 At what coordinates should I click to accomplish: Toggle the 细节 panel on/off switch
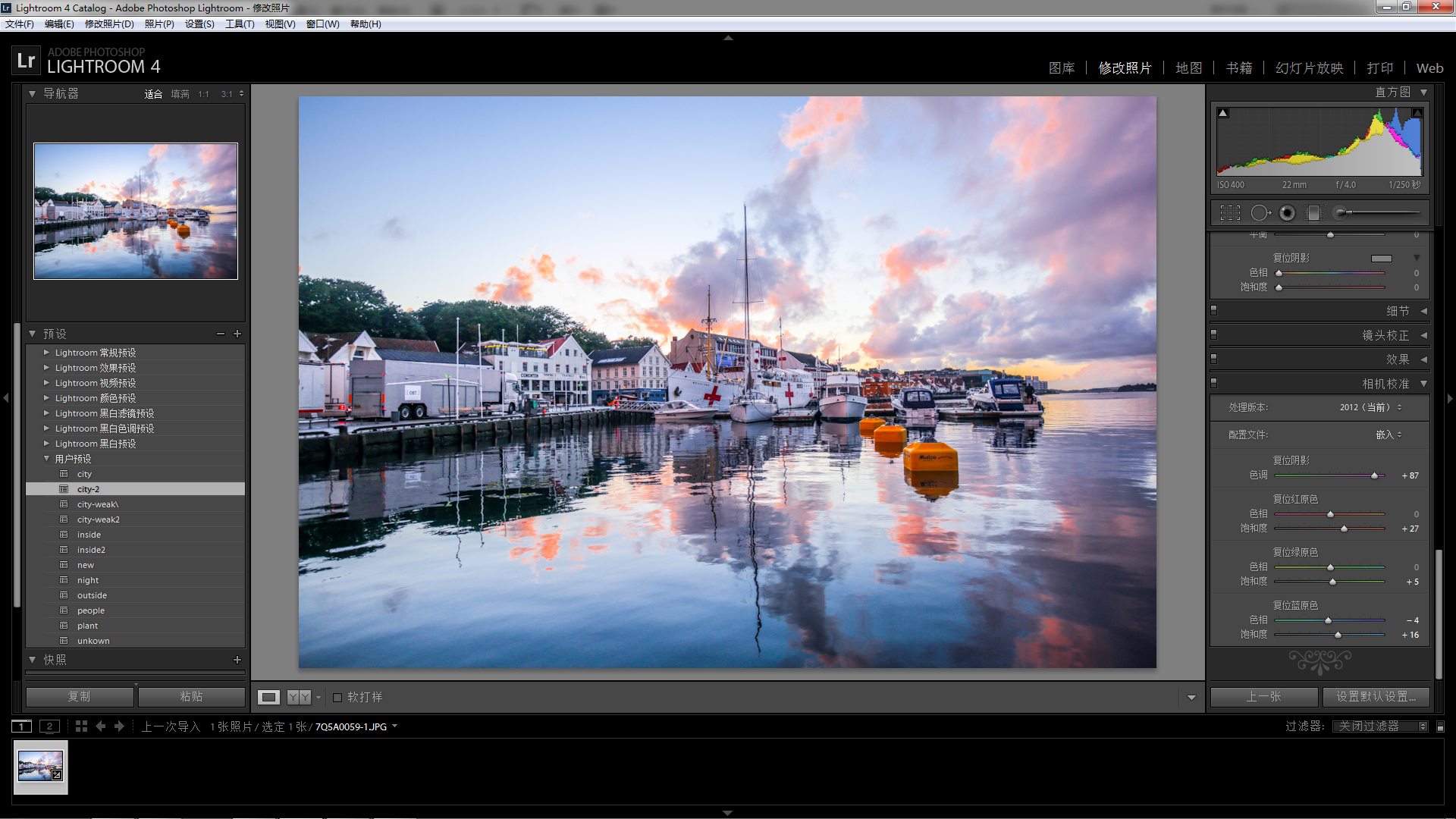click(x=1214, y=310)
